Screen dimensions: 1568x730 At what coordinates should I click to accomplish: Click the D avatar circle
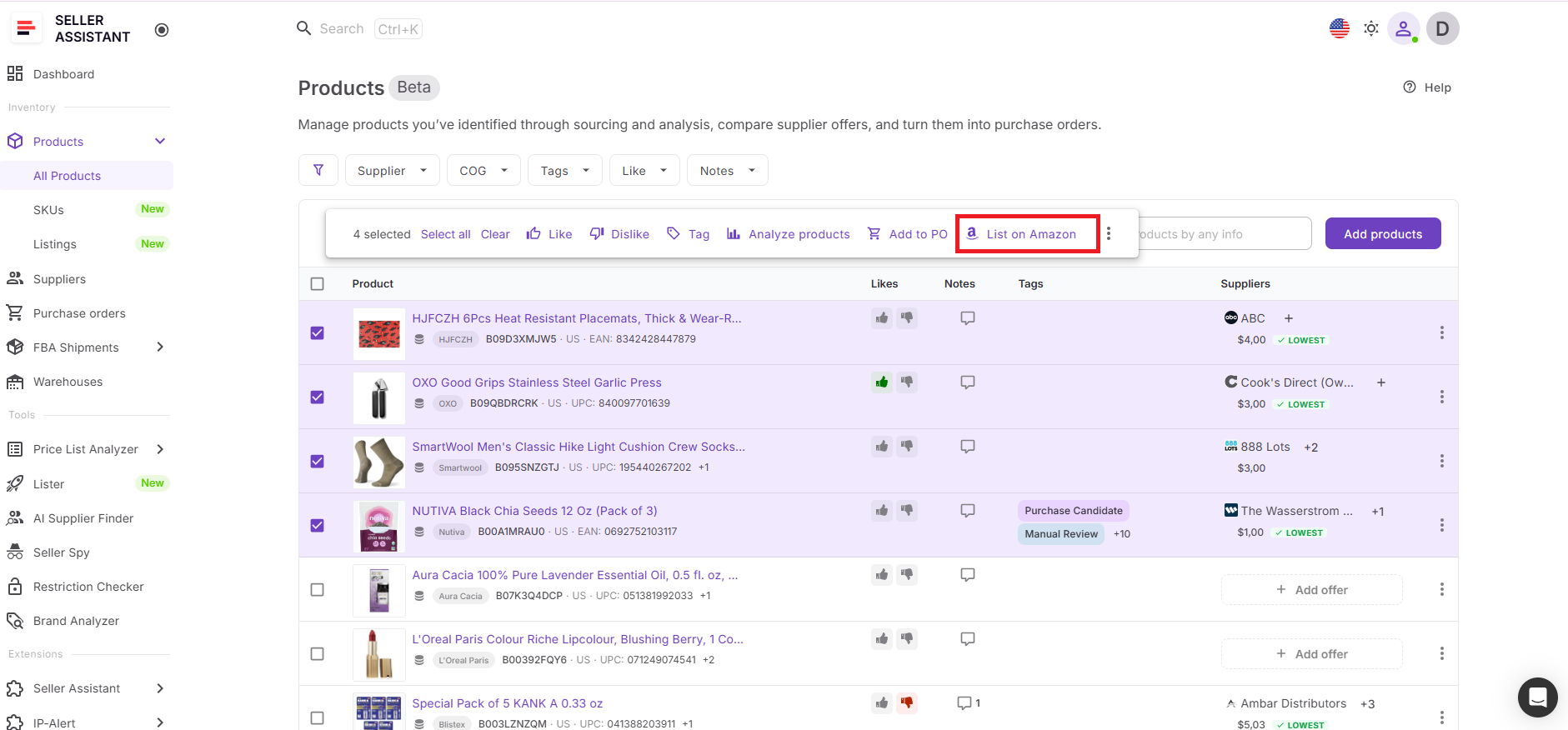tap(1443, 28)
